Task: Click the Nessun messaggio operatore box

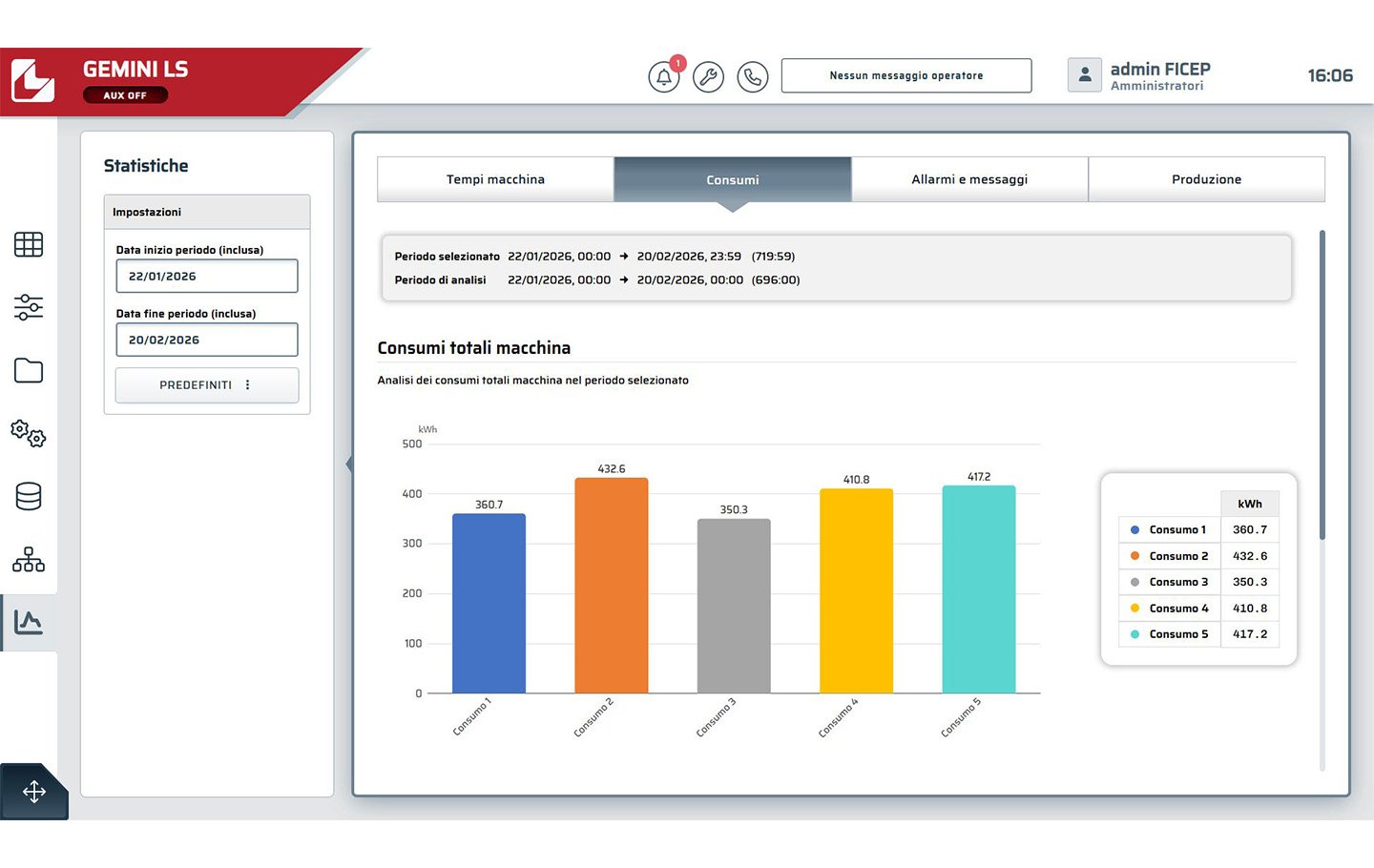Action: (x=906, y=75)
